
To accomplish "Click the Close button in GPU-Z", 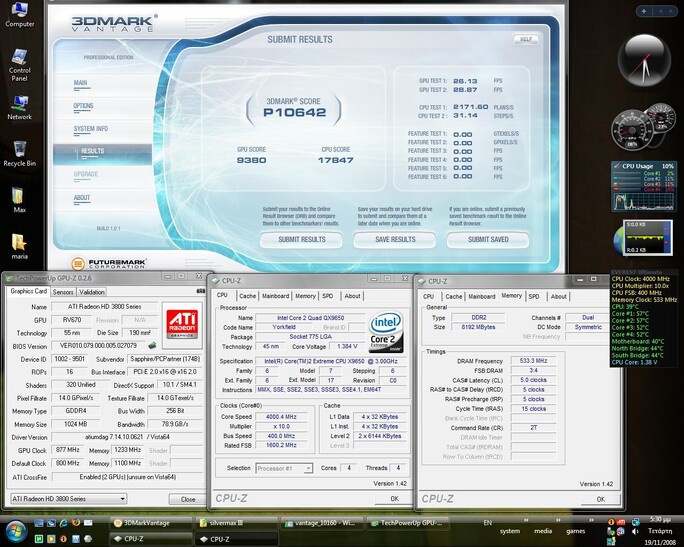I will (188, 499).
